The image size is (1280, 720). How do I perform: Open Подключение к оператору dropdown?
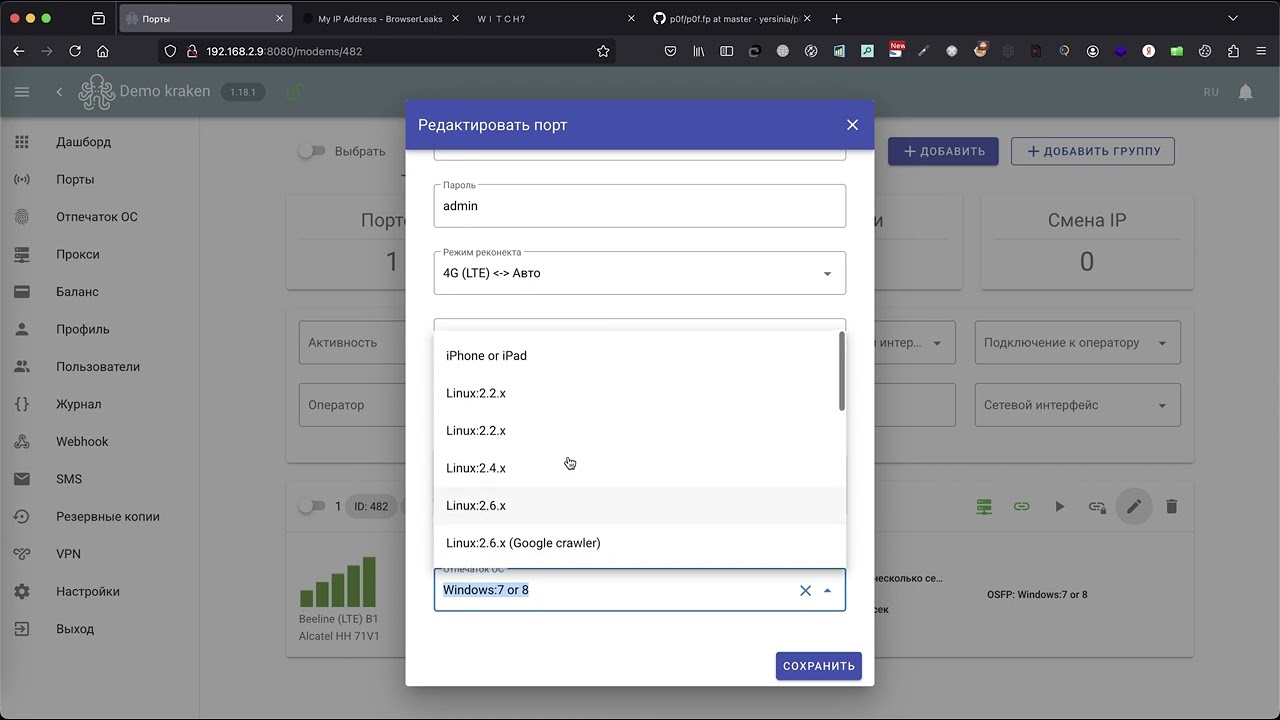tap(1077, 343)
